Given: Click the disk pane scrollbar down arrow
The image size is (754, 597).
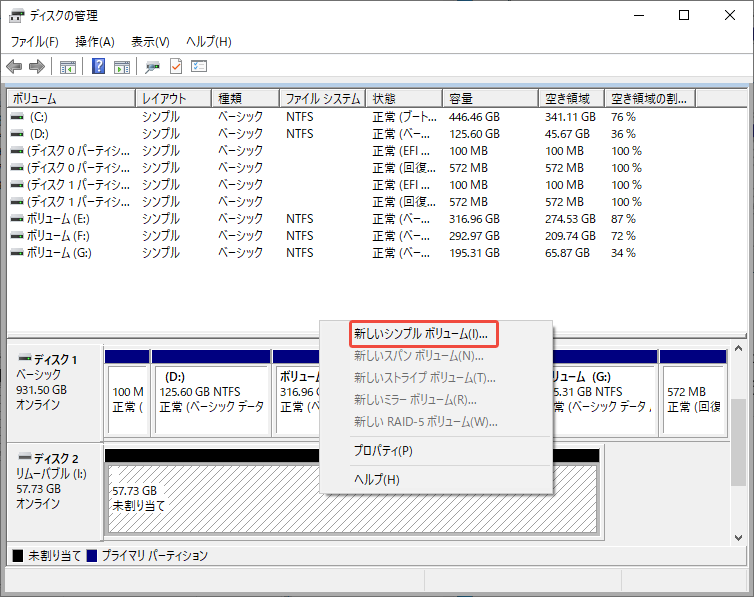Looking at the screenshot, I should point(739,538).
